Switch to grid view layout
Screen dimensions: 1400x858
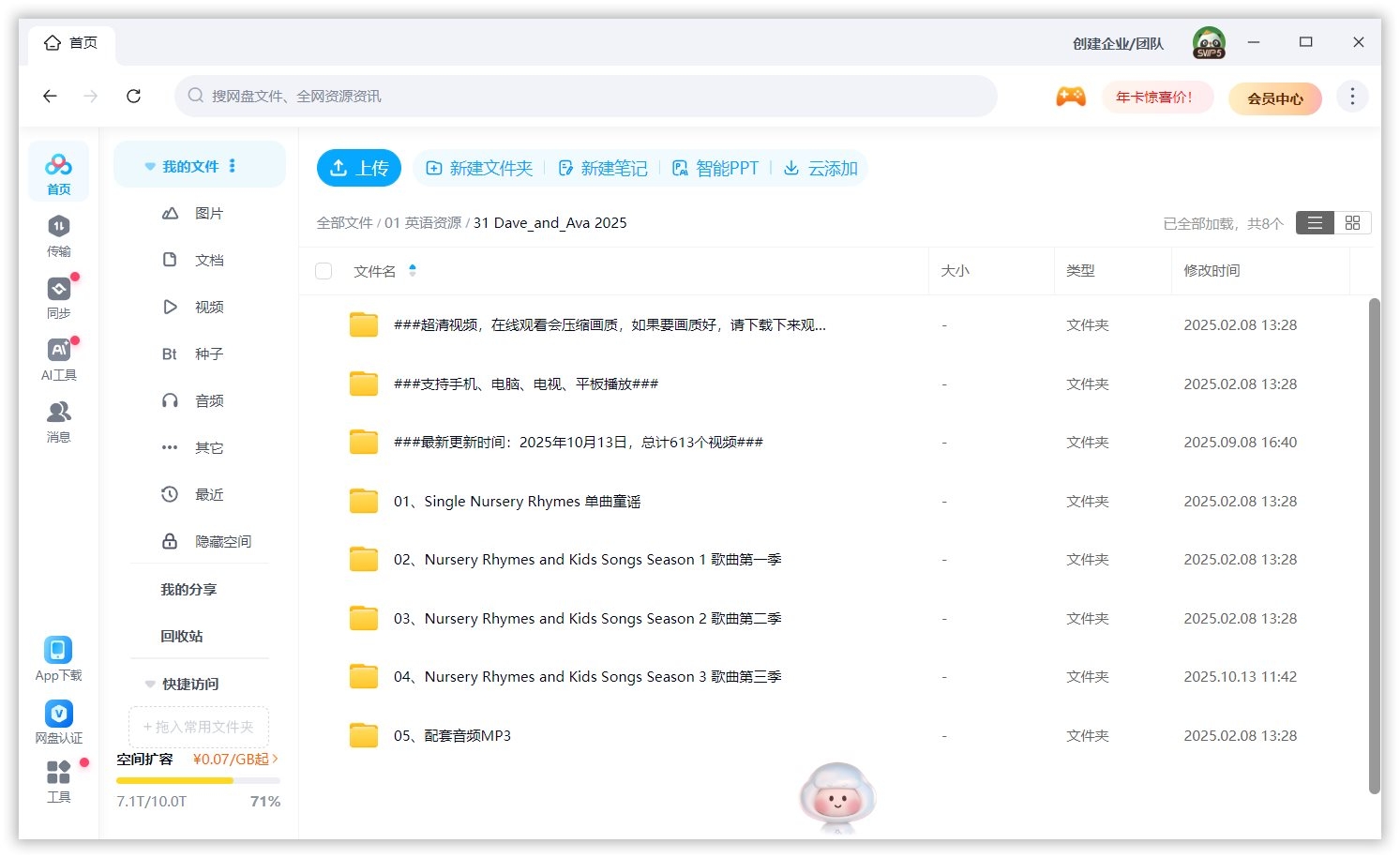point(1351,222)
